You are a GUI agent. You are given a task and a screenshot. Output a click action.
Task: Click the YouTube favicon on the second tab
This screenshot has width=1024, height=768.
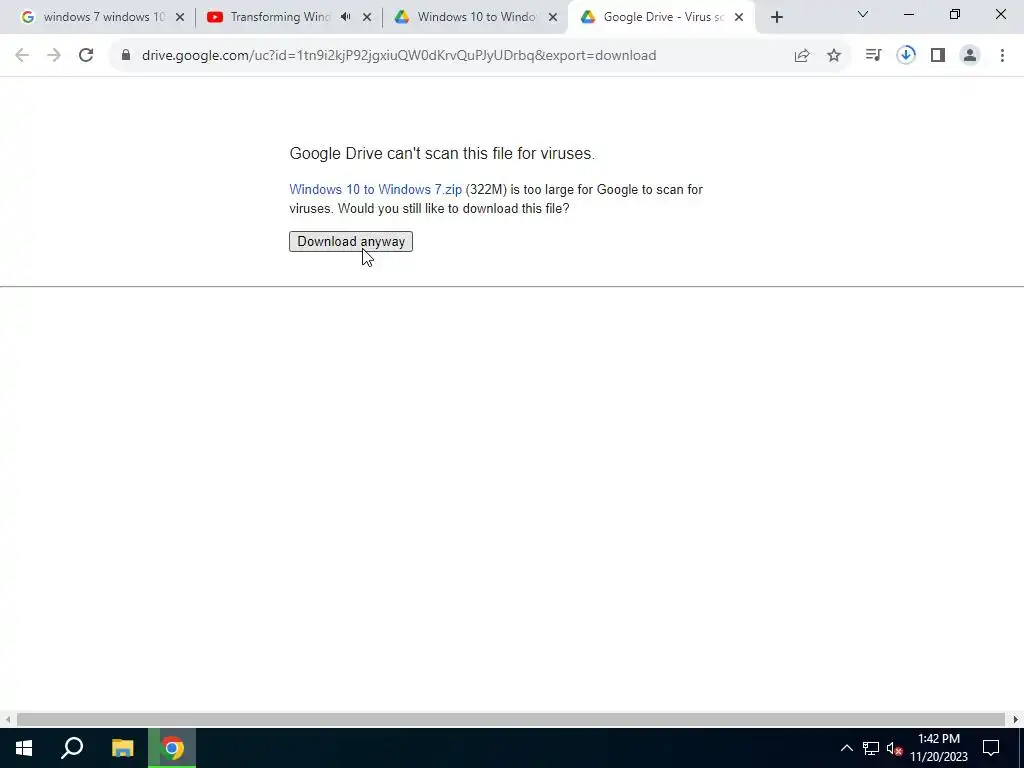[x=215, y=18]
